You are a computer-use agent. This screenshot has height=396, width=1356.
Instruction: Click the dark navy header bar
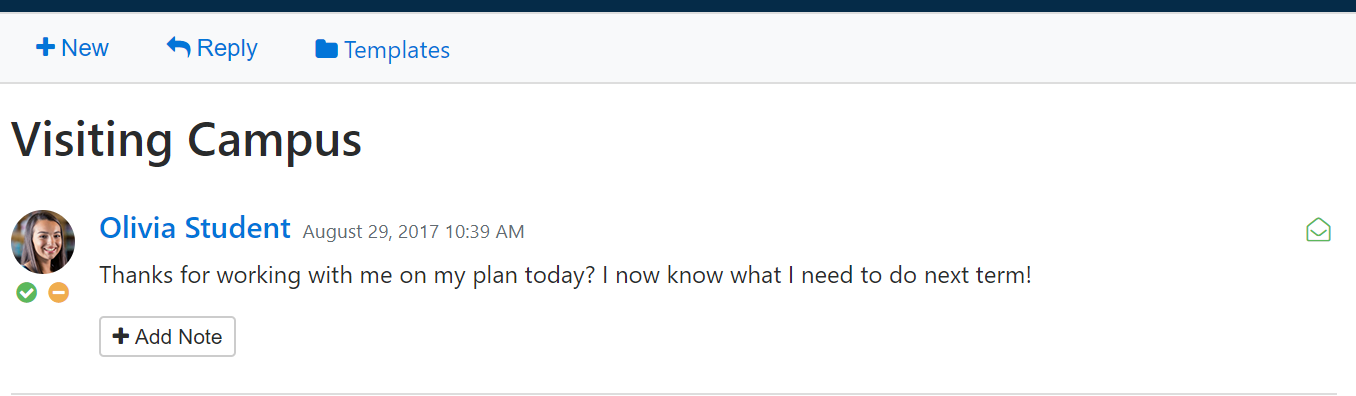pyautogui.click(x=678, y=6)
